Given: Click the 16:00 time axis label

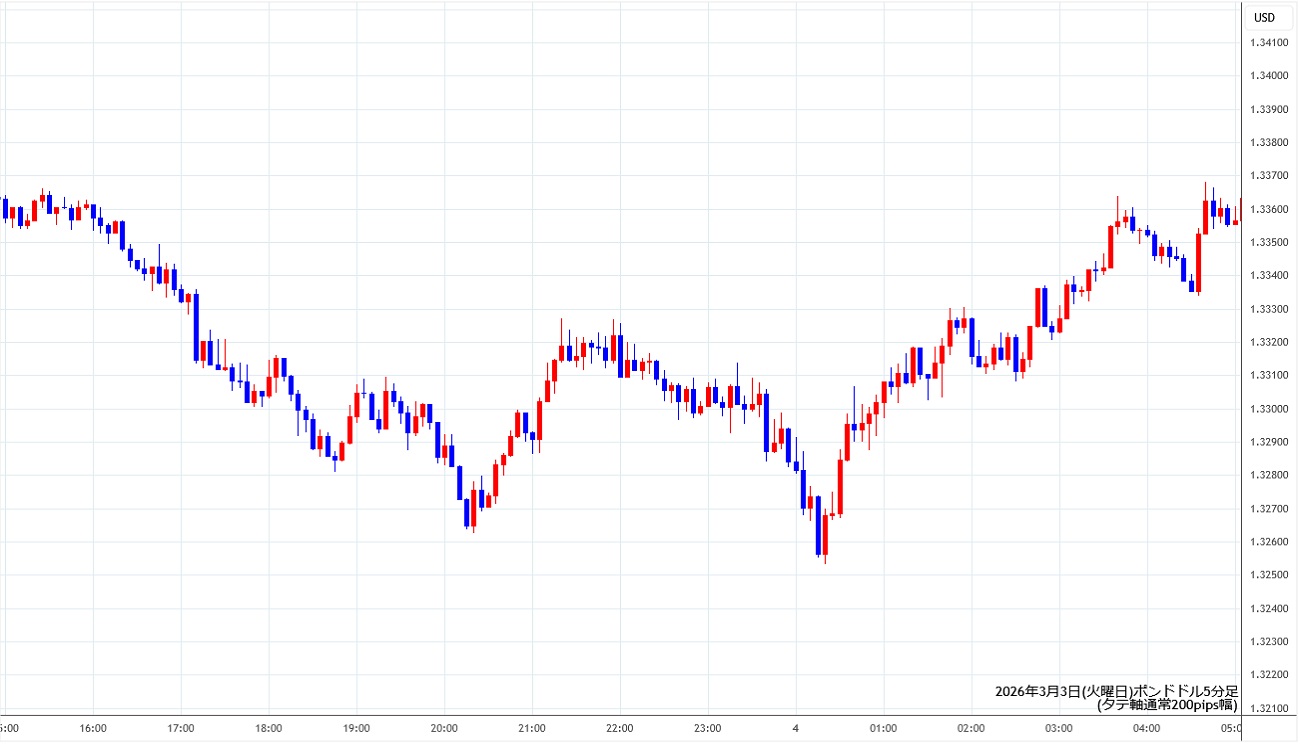Looking at the screenshot, I should (x=93, y=728).
